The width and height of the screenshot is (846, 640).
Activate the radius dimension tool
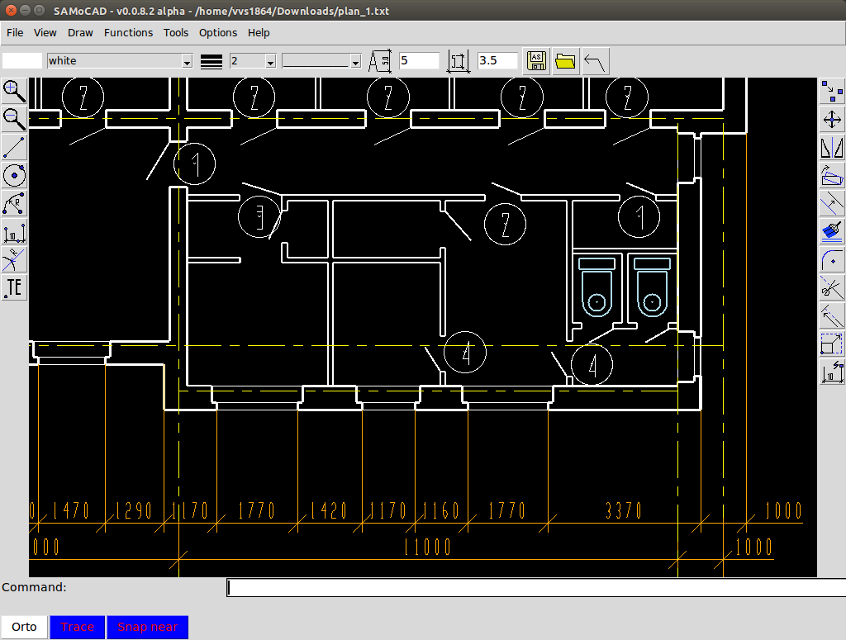[14, 260]
